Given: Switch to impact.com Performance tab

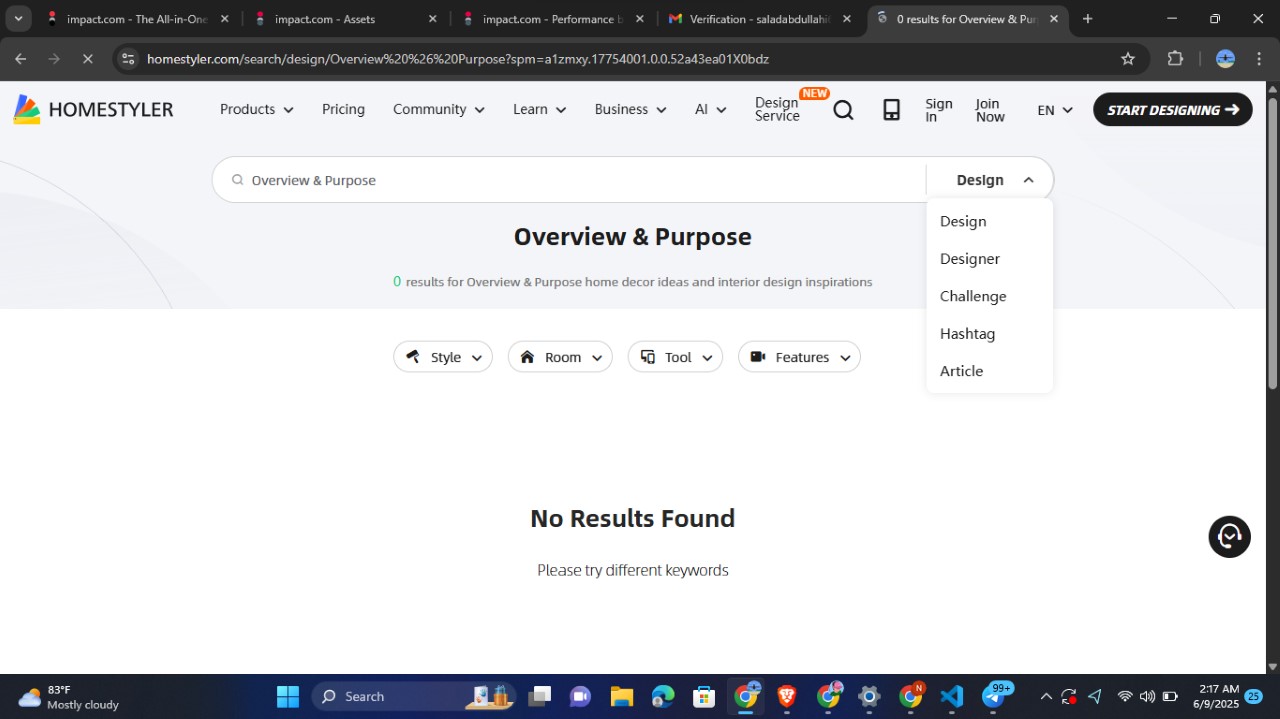Looking at the screenshot, I should click(x=552, y=18).
